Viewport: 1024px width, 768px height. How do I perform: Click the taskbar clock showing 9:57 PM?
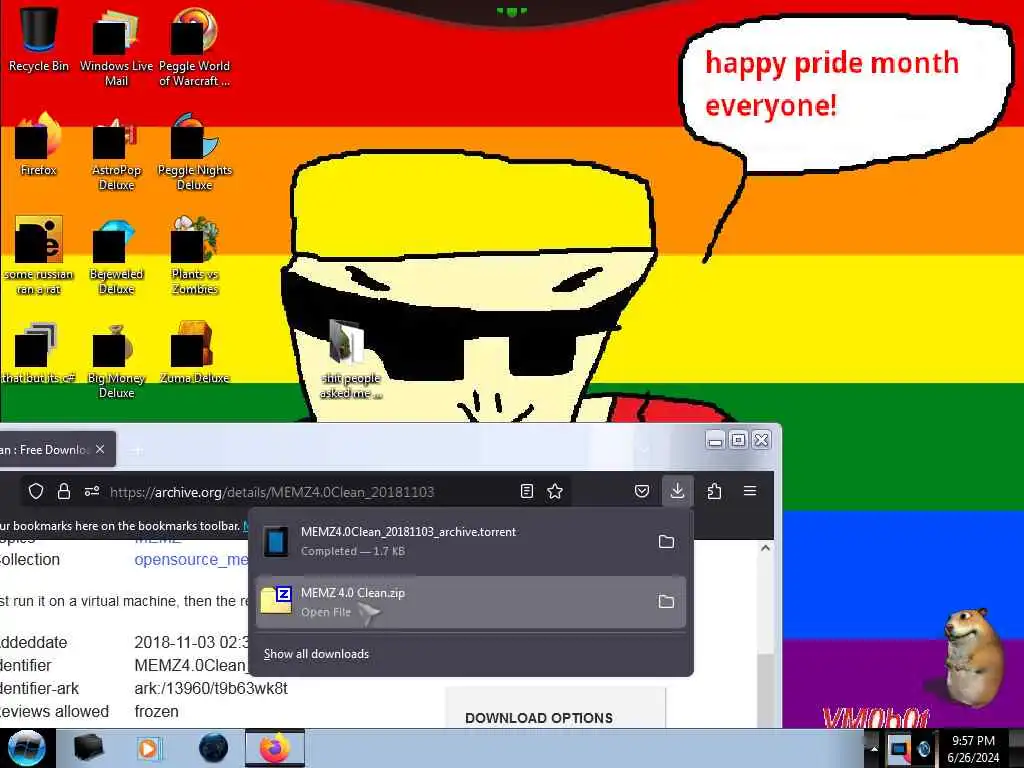974,748
